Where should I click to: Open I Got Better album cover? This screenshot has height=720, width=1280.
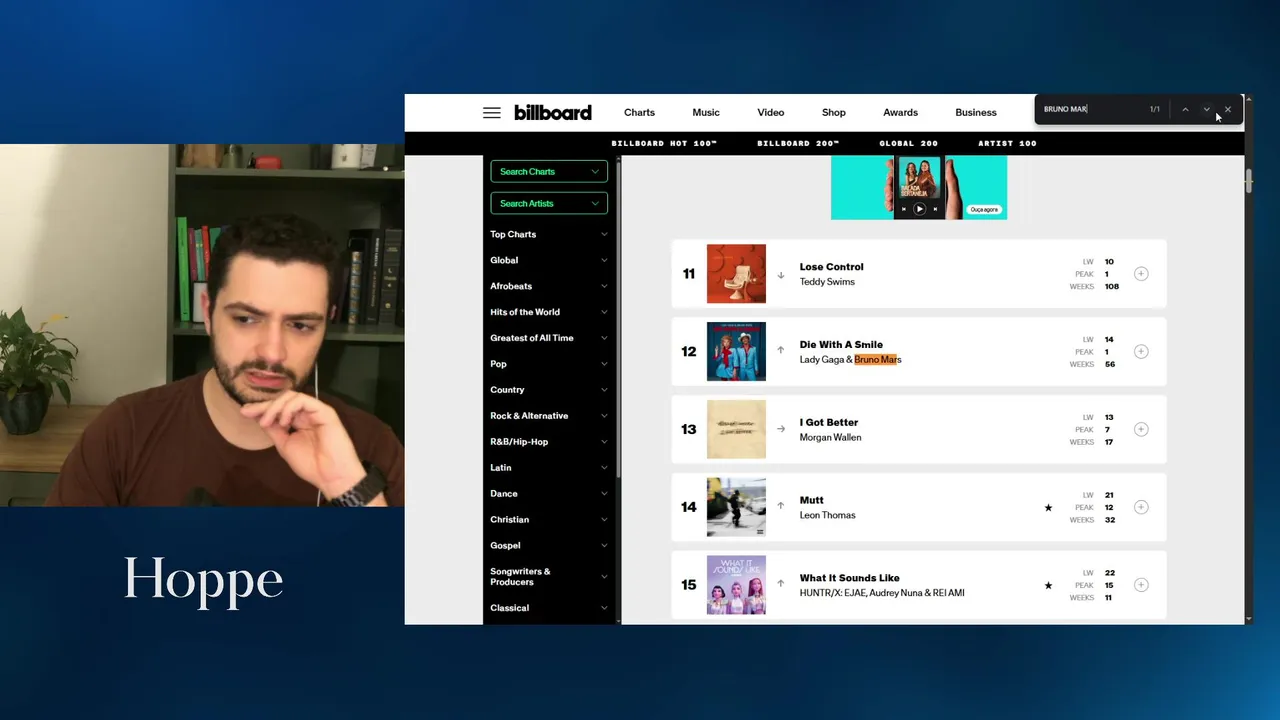click(736, 429)
